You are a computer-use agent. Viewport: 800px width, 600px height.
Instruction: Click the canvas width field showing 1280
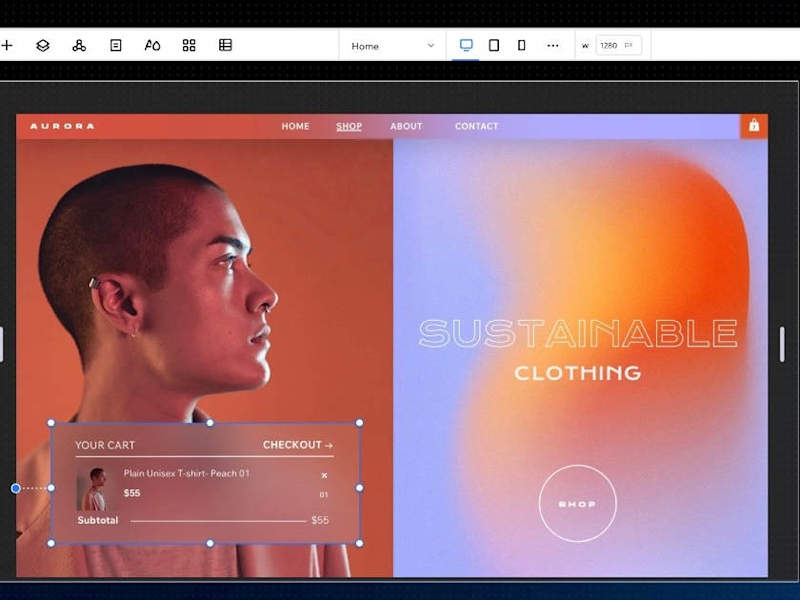(x=618, y=45)
